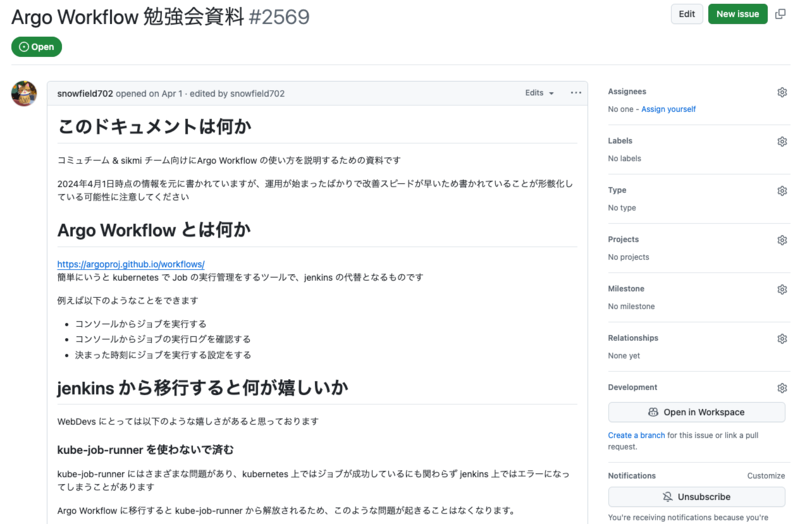Screen dimensions: 800x524
Task: Expand the Edits history dropdown
Action: click(539, 93)
